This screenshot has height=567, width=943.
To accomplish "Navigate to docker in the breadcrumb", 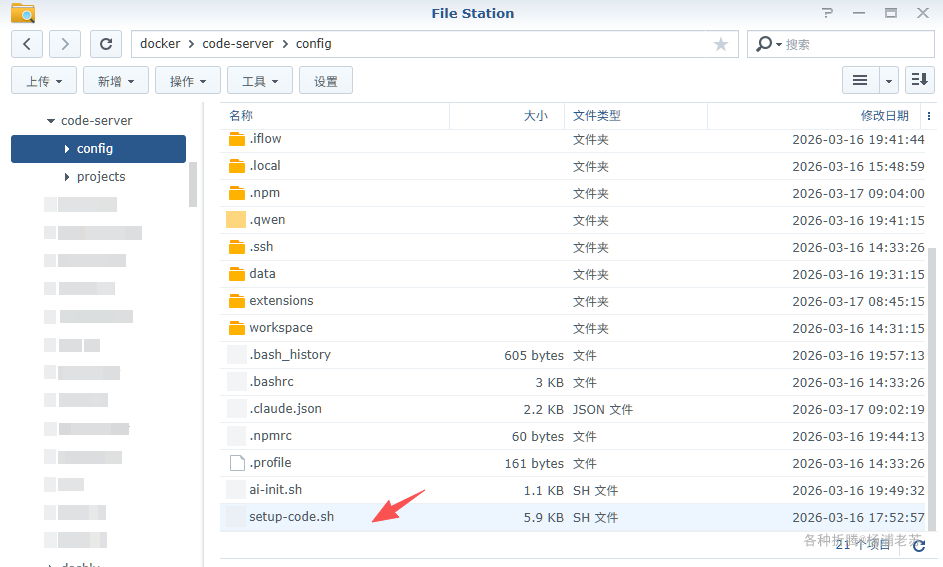I will pos(160,44).
